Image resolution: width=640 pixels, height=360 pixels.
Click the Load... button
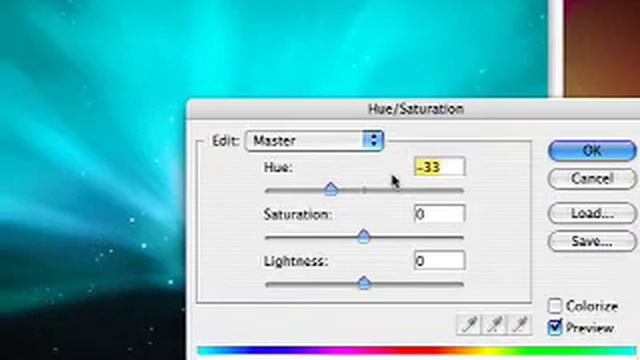coord(592,213)
